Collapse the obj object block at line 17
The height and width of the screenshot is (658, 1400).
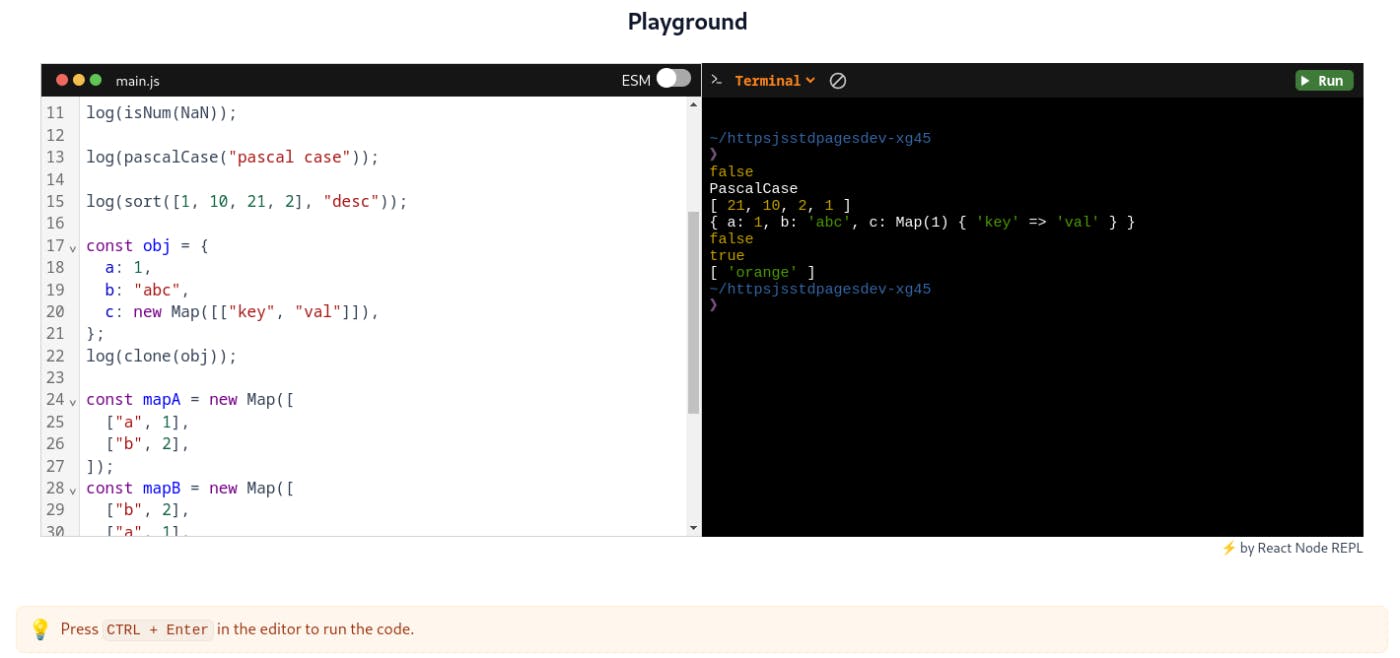click(x=70, y=248)
